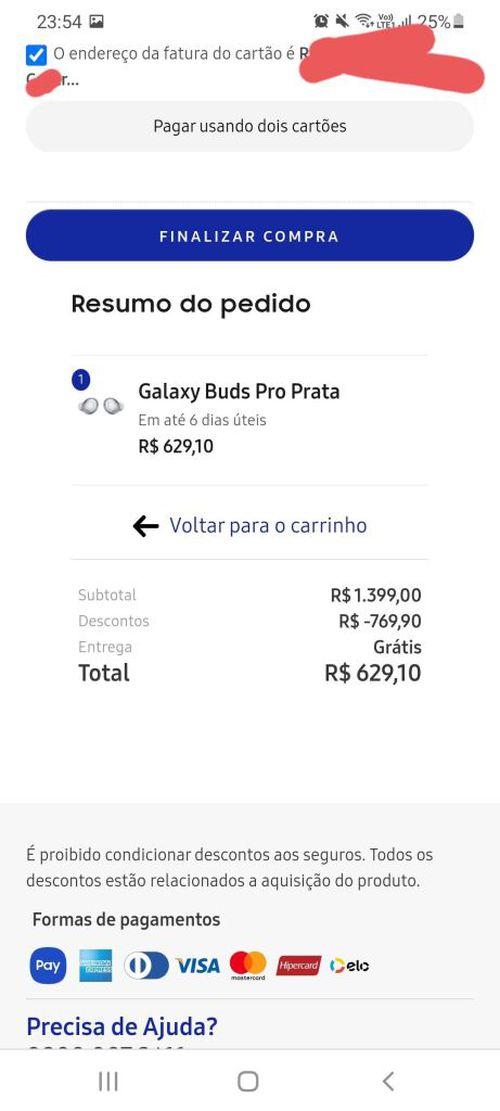This screenshot has height=1111, width=500.
Task: Uncheck the billing address checkbox
Action: 36,55
